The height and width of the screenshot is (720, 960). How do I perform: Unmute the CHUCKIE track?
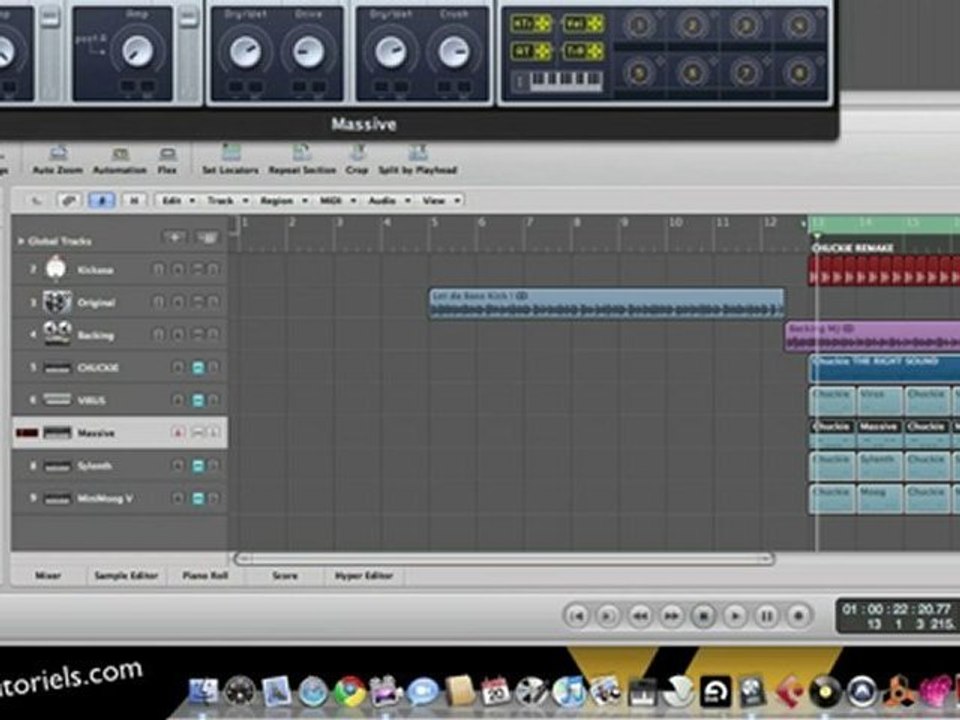[x=198, y=367]
